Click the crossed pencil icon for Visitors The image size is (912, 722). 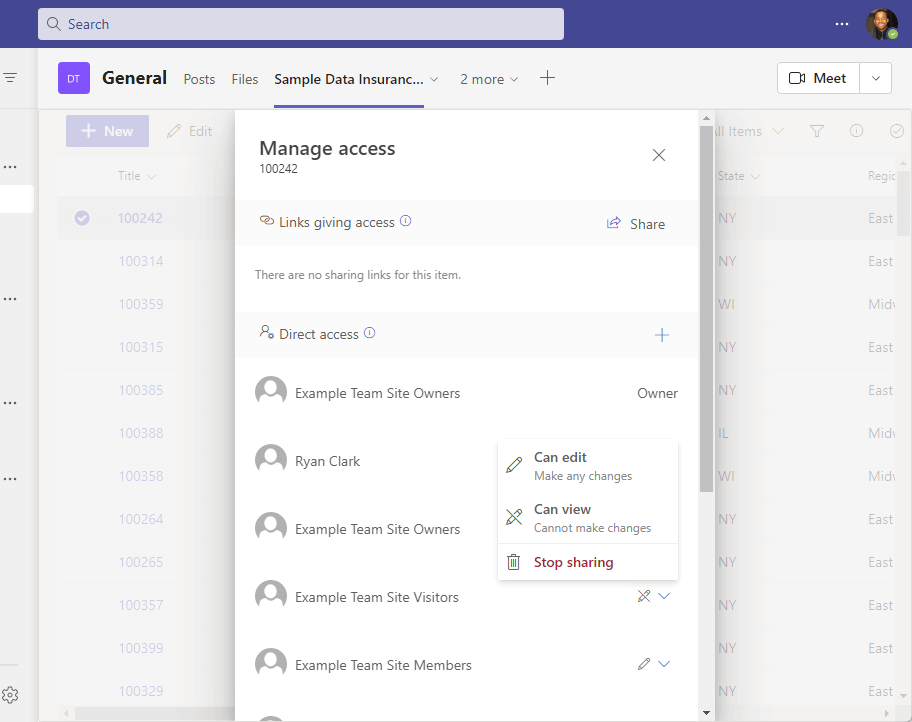coord(644,596)
